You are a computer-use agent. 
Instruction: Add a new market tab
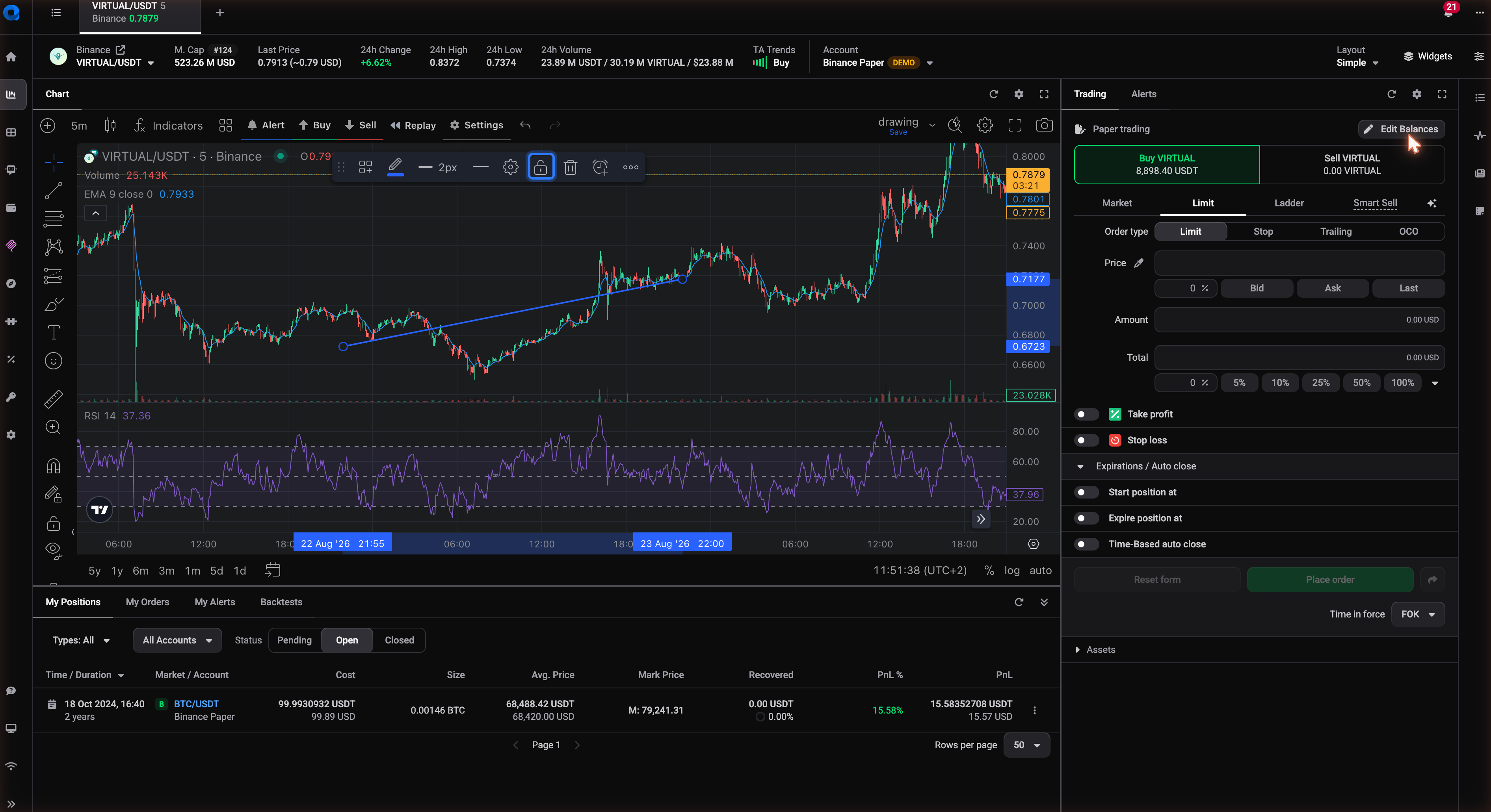(220, 13)
